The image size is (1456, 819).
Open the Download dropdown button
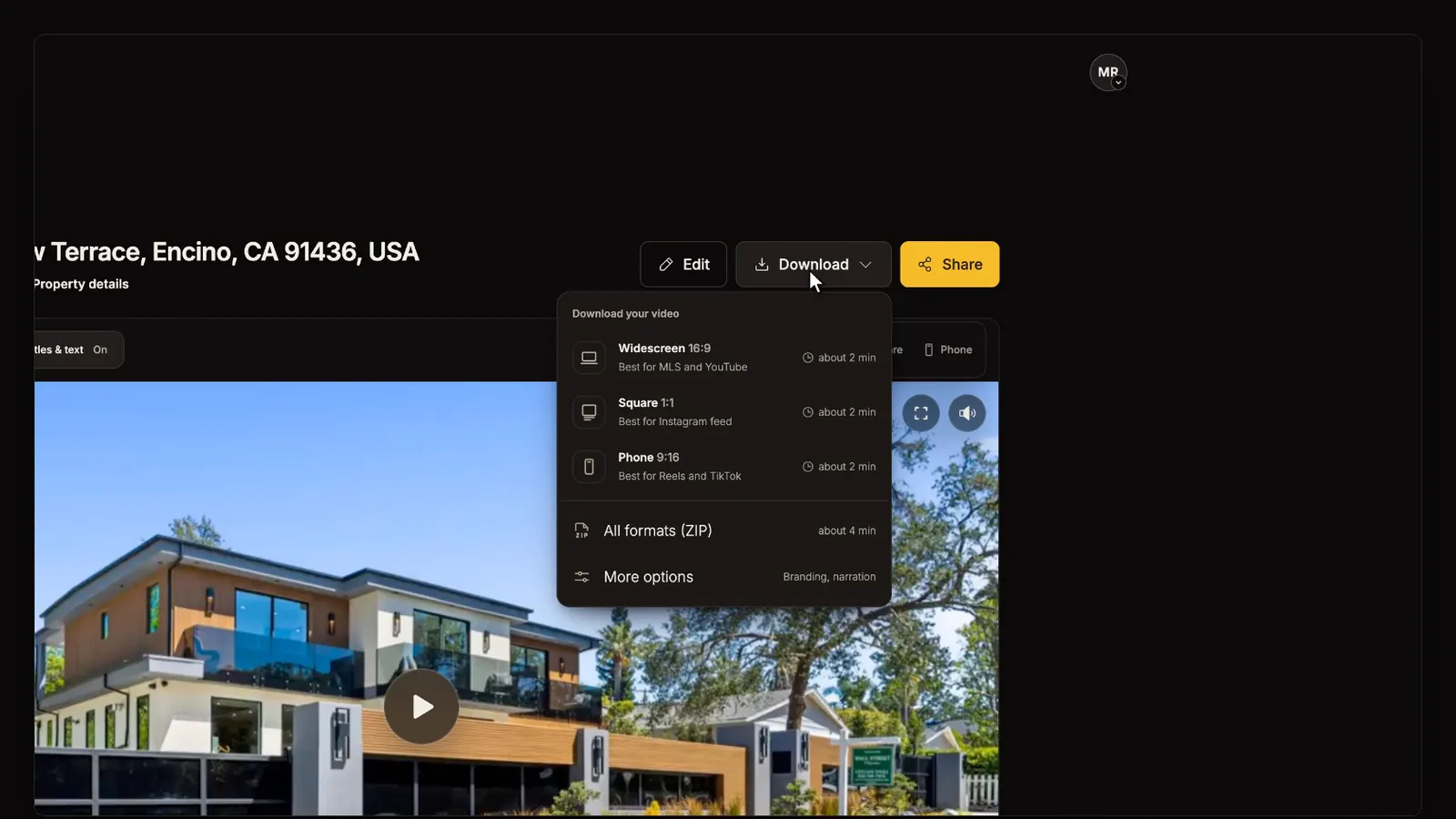[x=813, y=264]
